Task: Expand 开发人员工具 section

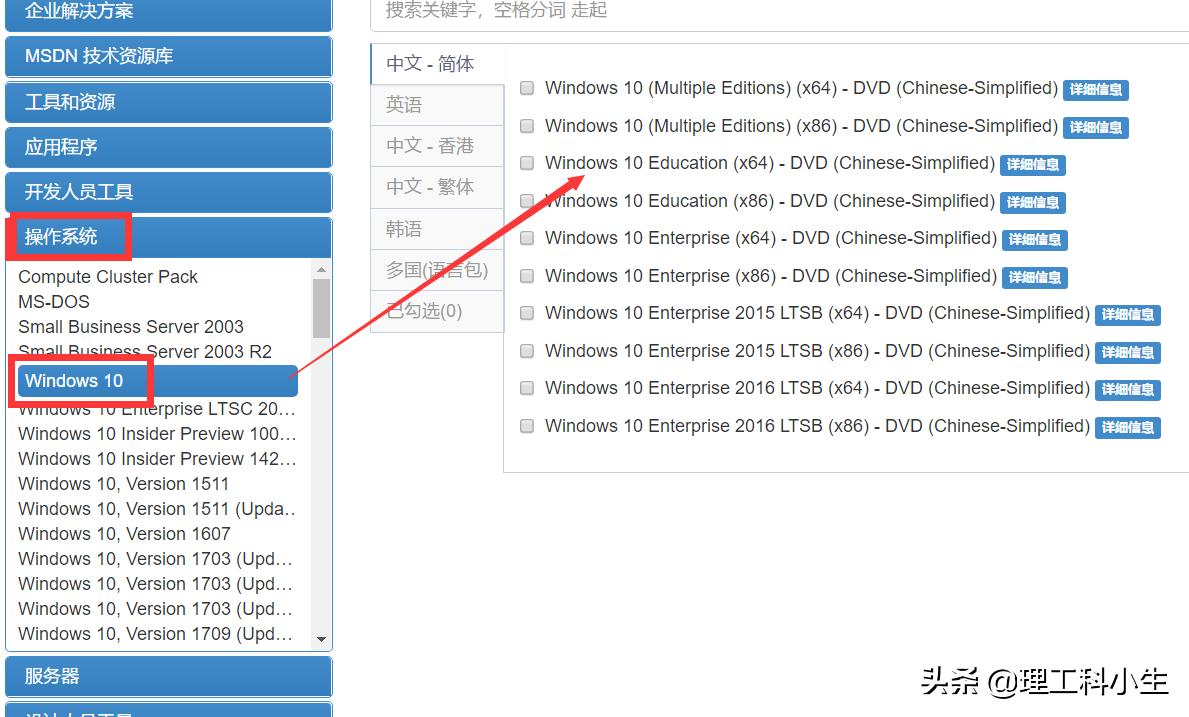Action: (168, 192)
